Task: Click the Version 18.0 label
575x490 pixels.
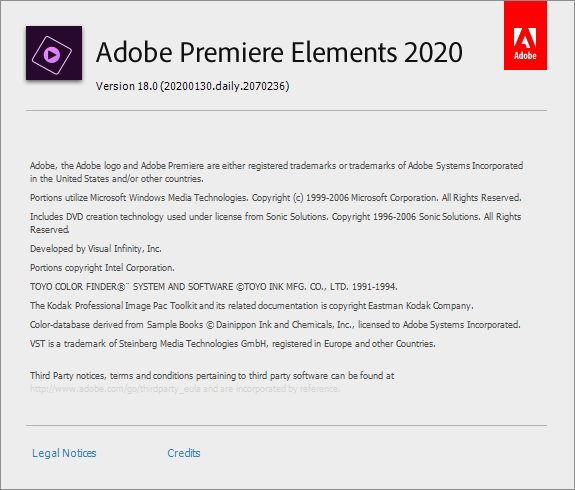Action: tap(127, 86)
